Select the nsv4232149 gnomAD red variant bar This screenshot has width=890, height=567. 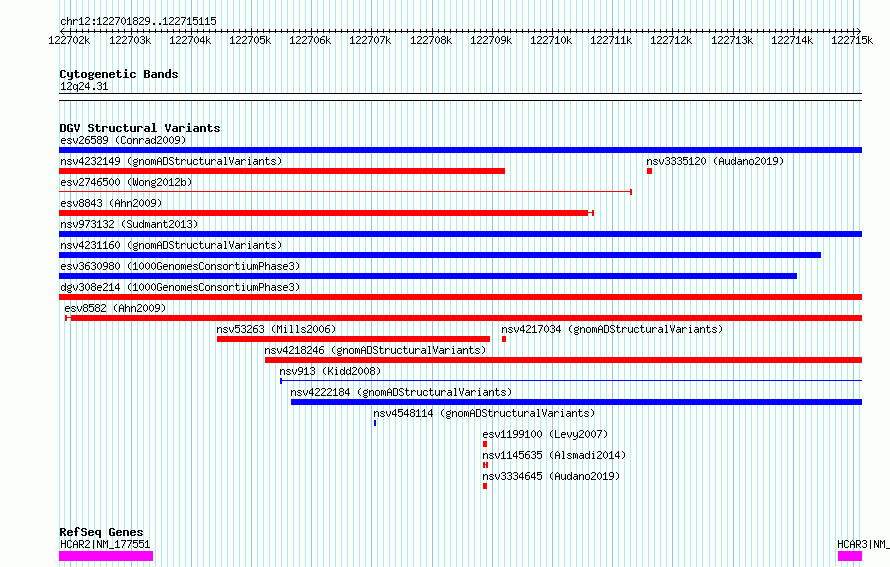click(x=282, y=171)
